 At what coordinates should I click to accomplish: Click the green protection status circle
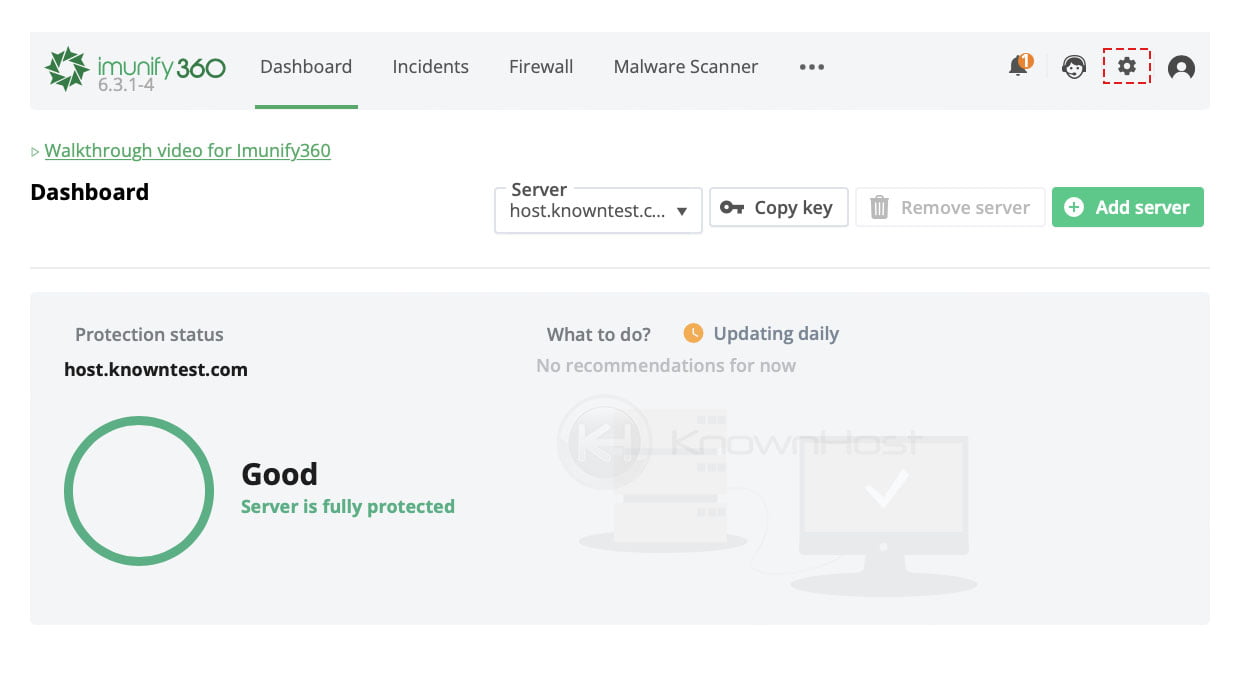[139, 491]
